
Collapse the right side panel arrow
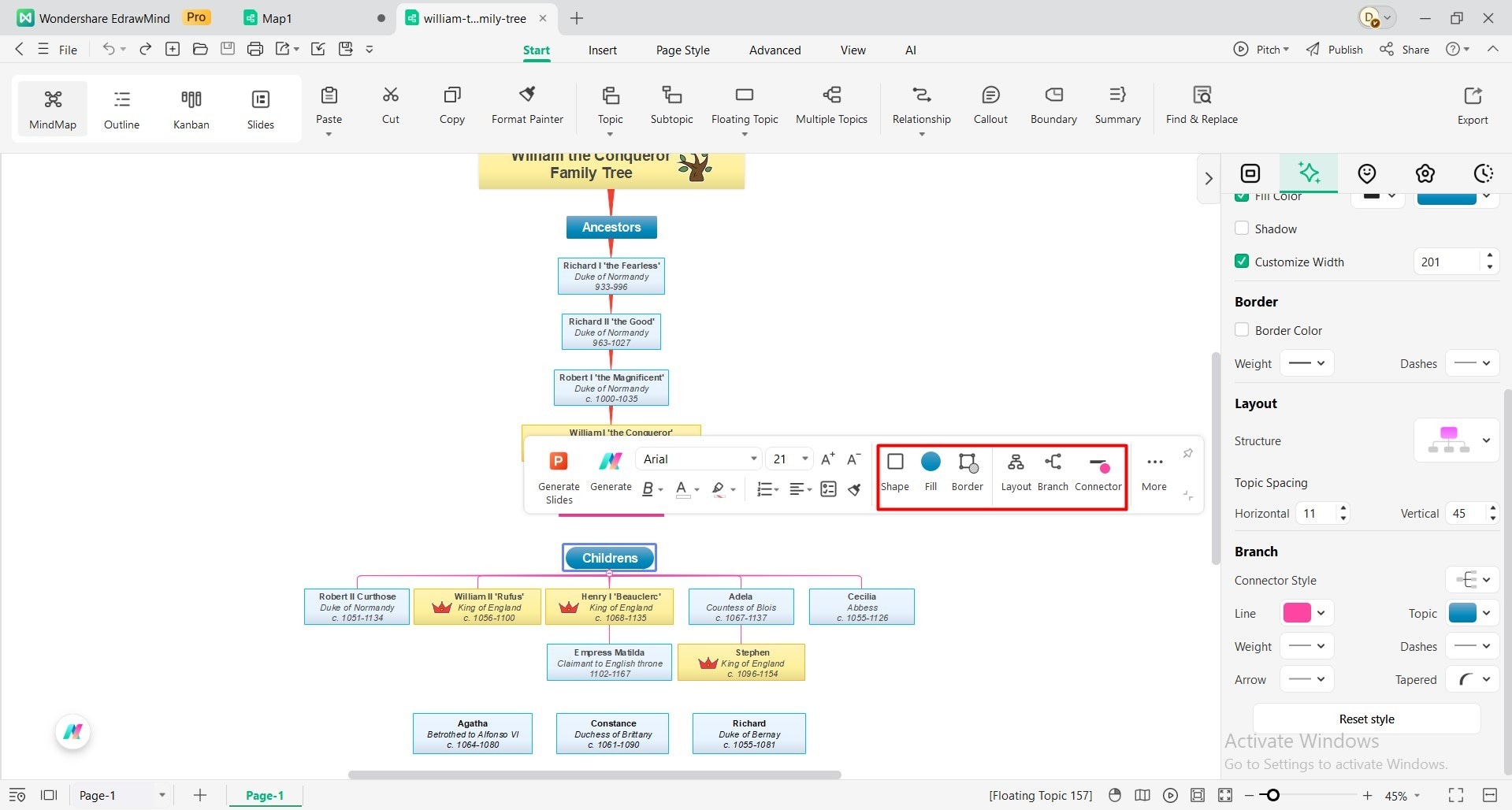1209,179
